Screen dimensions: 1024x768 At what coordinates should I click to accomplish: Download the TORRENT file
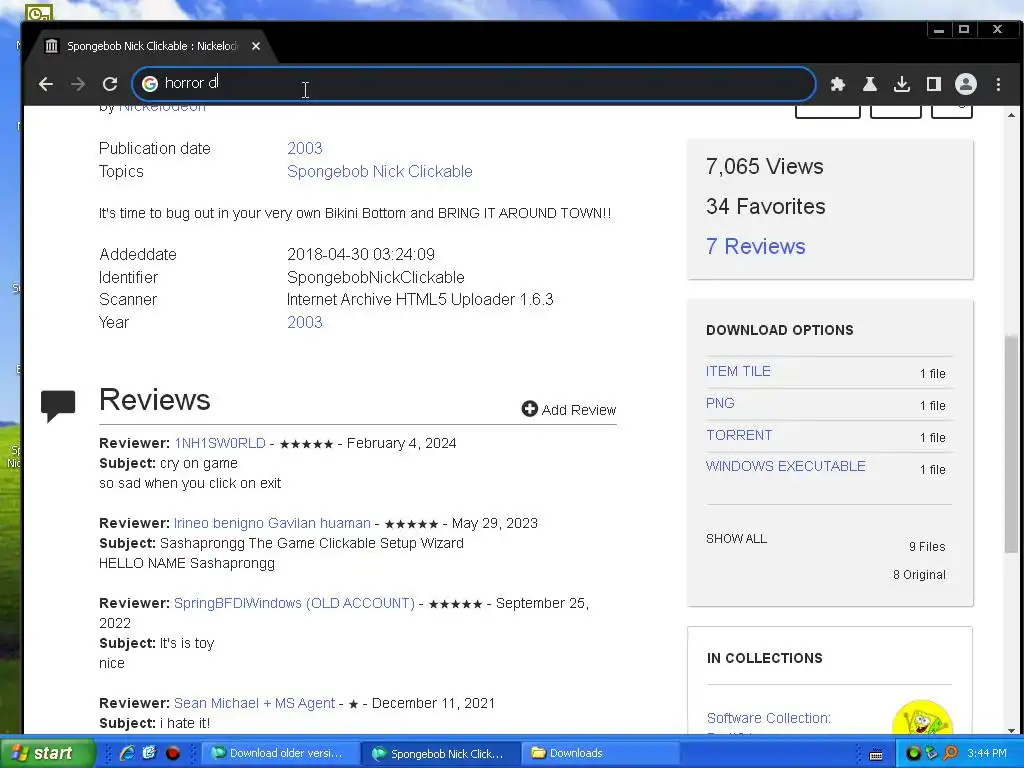(x=739, y=435)
